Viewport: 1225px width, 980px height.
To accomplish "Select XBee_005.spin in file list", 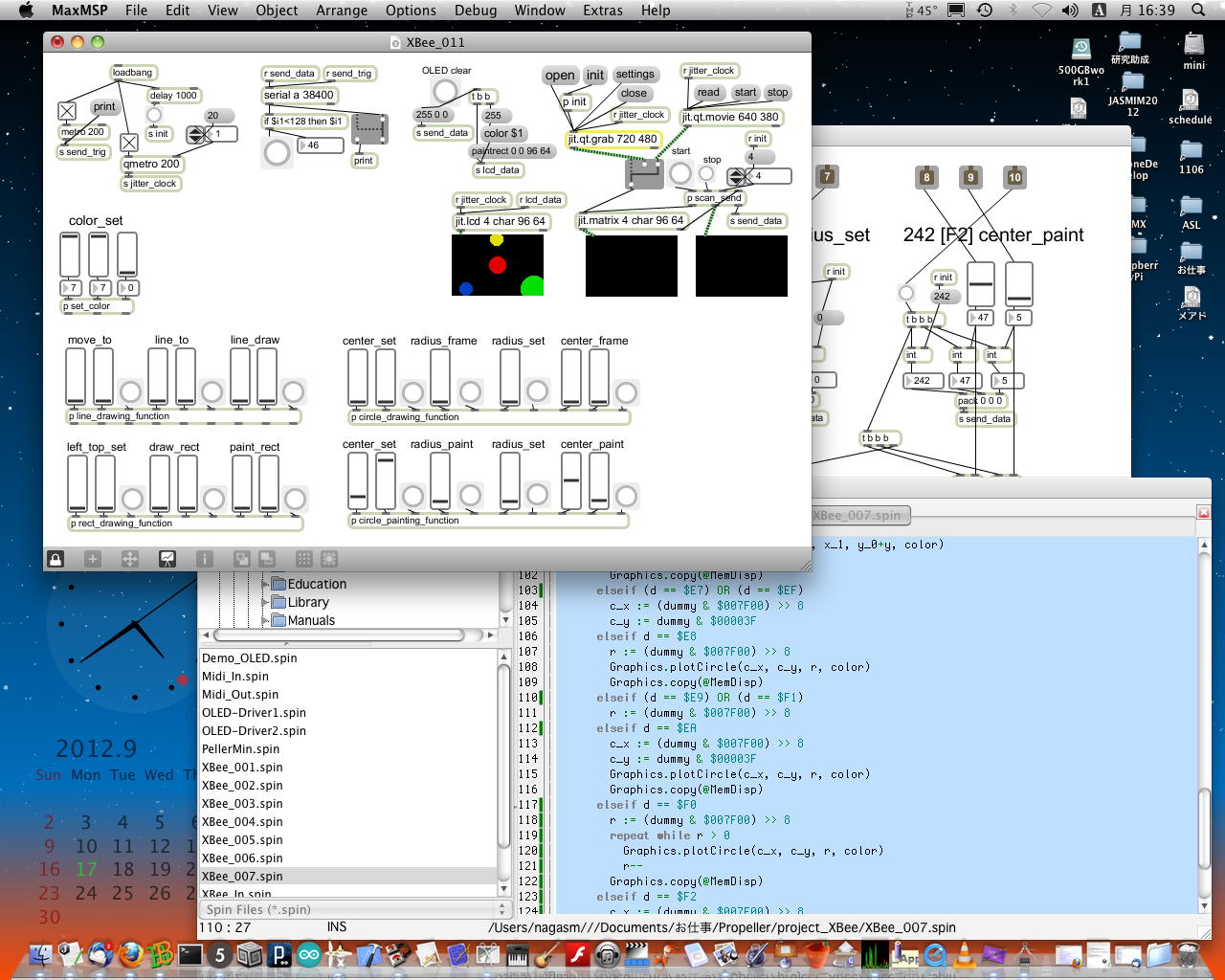I will click(x=243, y=839).
